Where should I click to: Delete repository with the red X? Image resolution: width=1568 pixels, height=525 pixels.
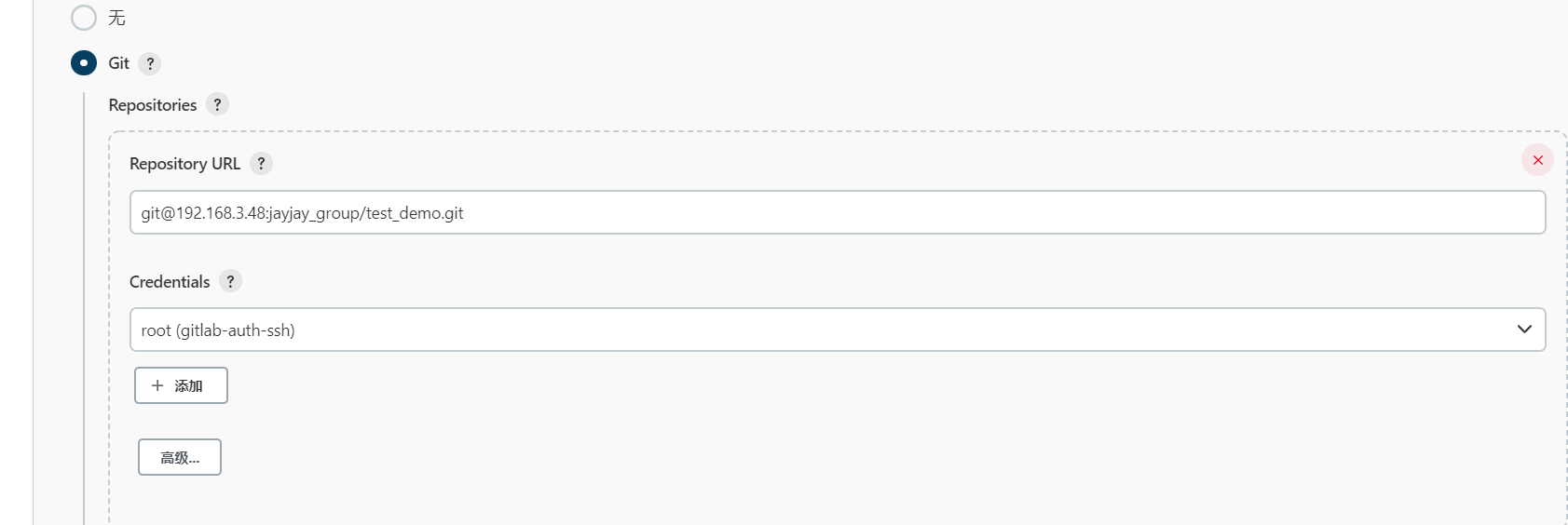(1537, 160)
